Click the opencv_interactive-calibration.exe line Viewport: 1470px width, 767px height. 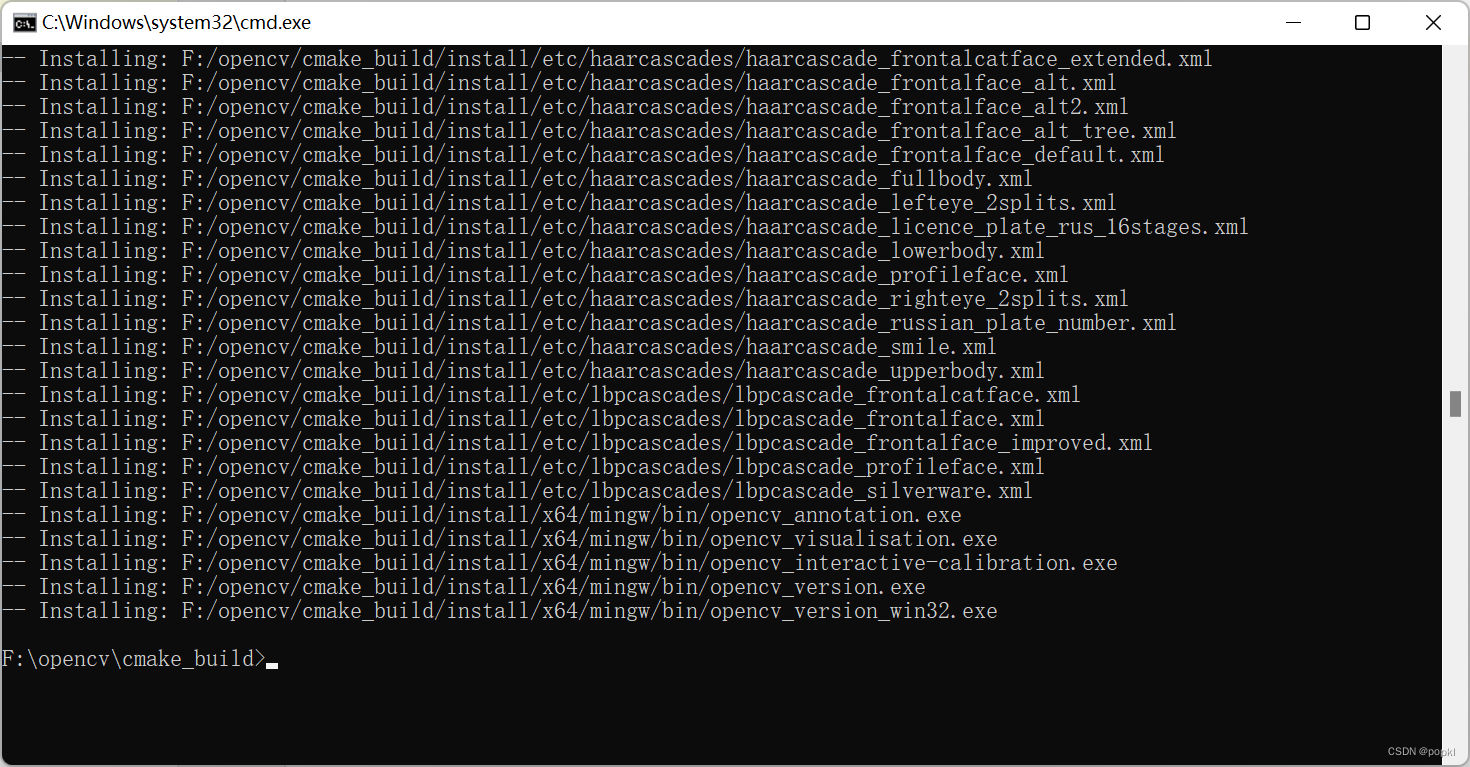pos(559,563)
